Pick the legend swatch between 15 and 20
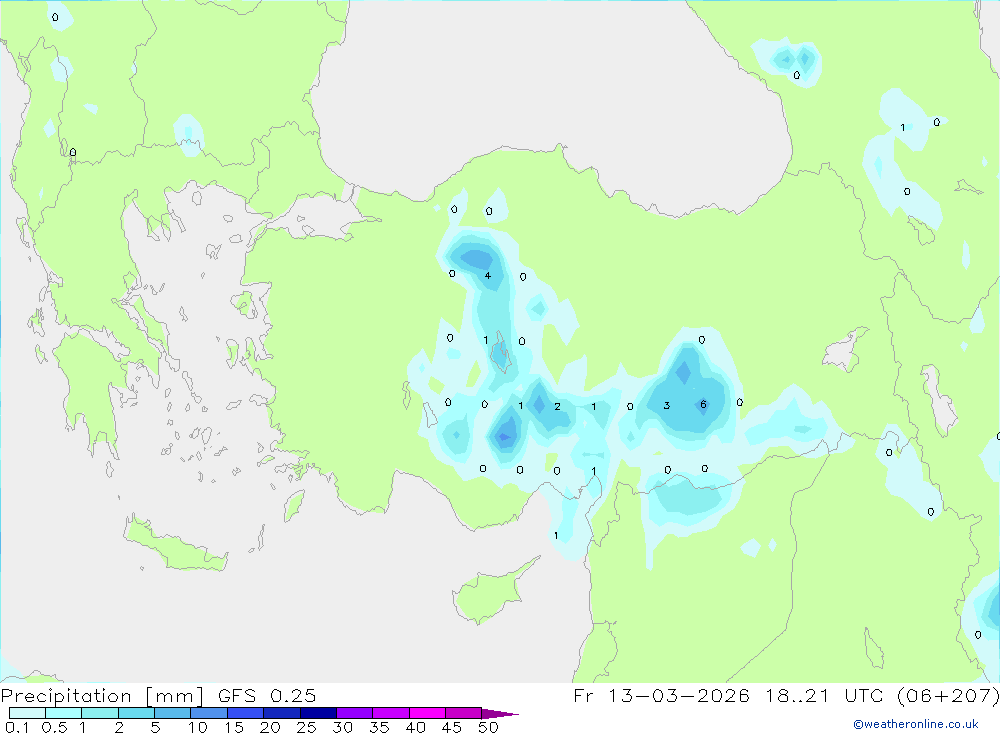 [246, 713]
